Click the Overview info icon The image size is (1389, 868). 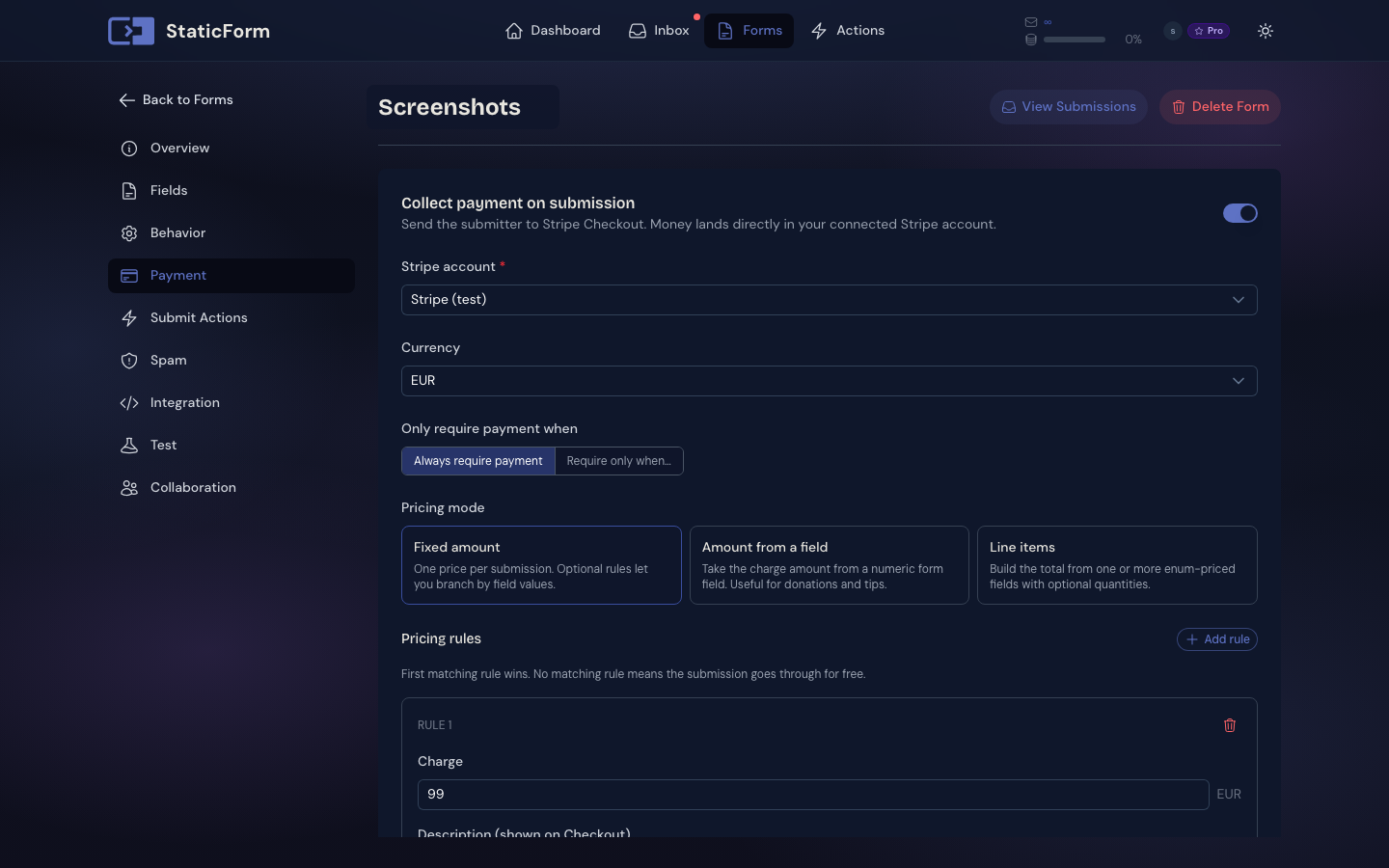129,149
